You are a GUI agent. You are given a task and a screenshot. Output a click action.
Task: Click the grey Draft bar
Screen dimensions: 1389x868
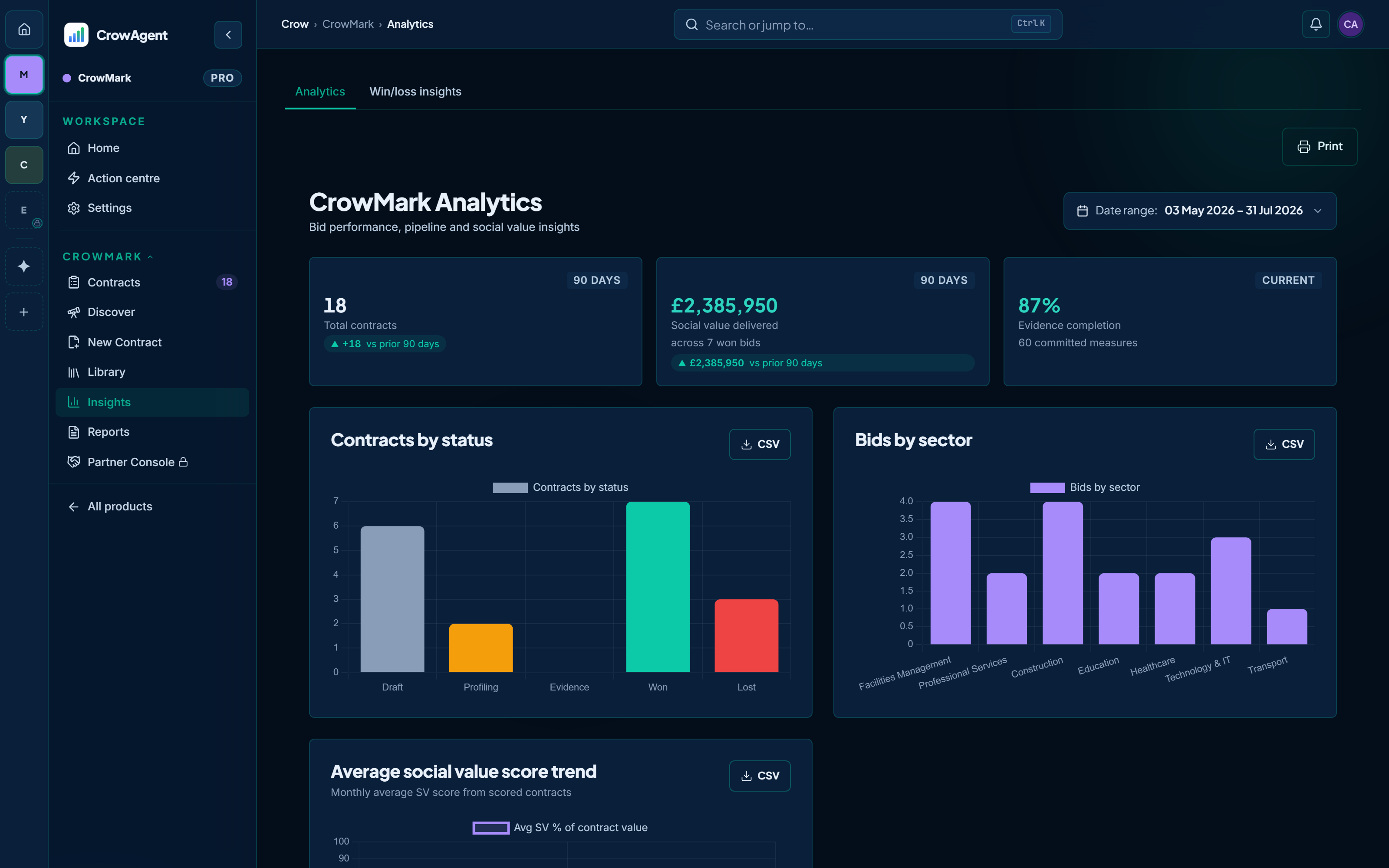[392, 599]
